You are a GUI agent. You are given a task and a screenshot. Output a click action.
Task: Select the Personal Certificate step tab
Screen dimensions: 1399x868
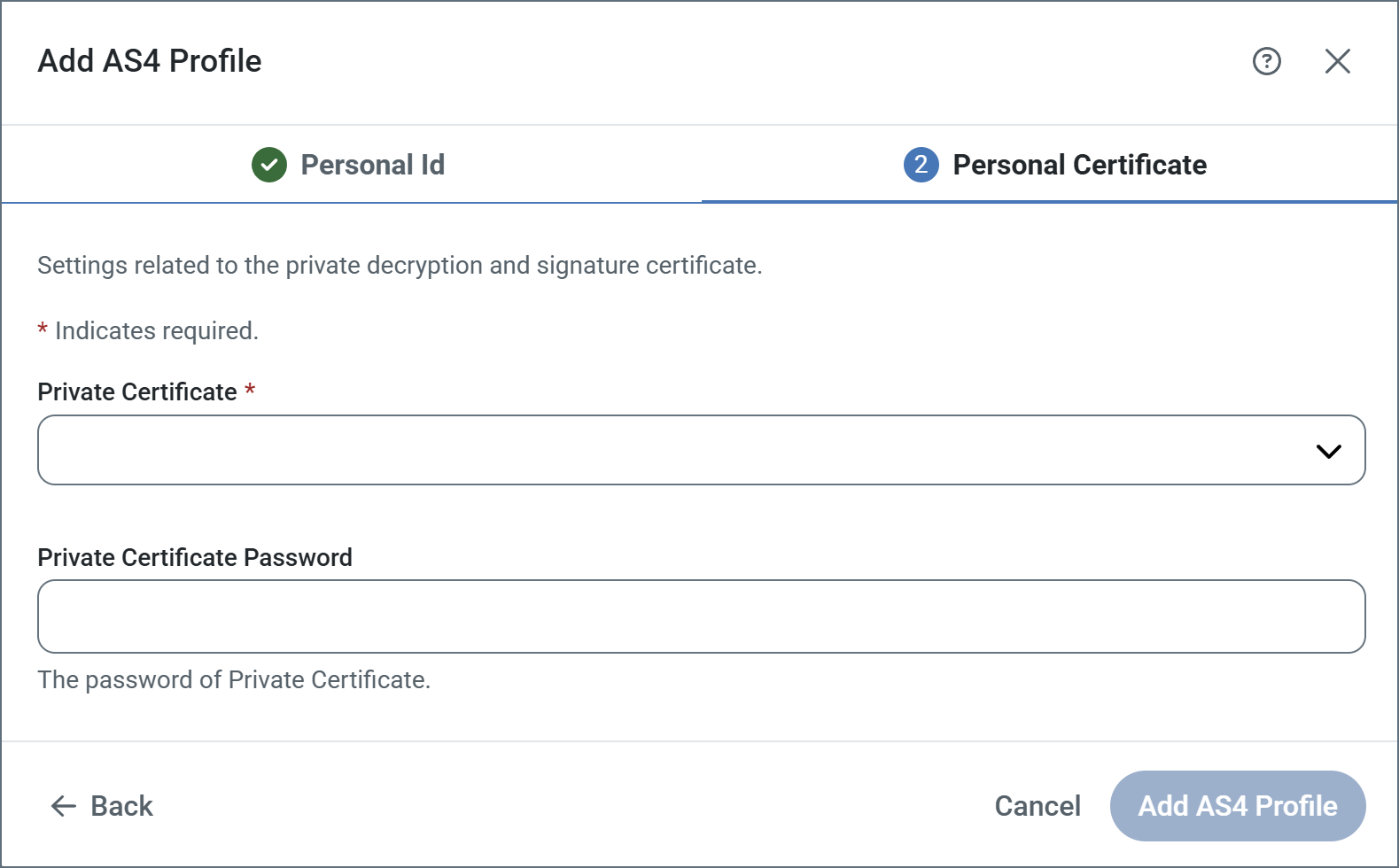(x=1079, y=165)
